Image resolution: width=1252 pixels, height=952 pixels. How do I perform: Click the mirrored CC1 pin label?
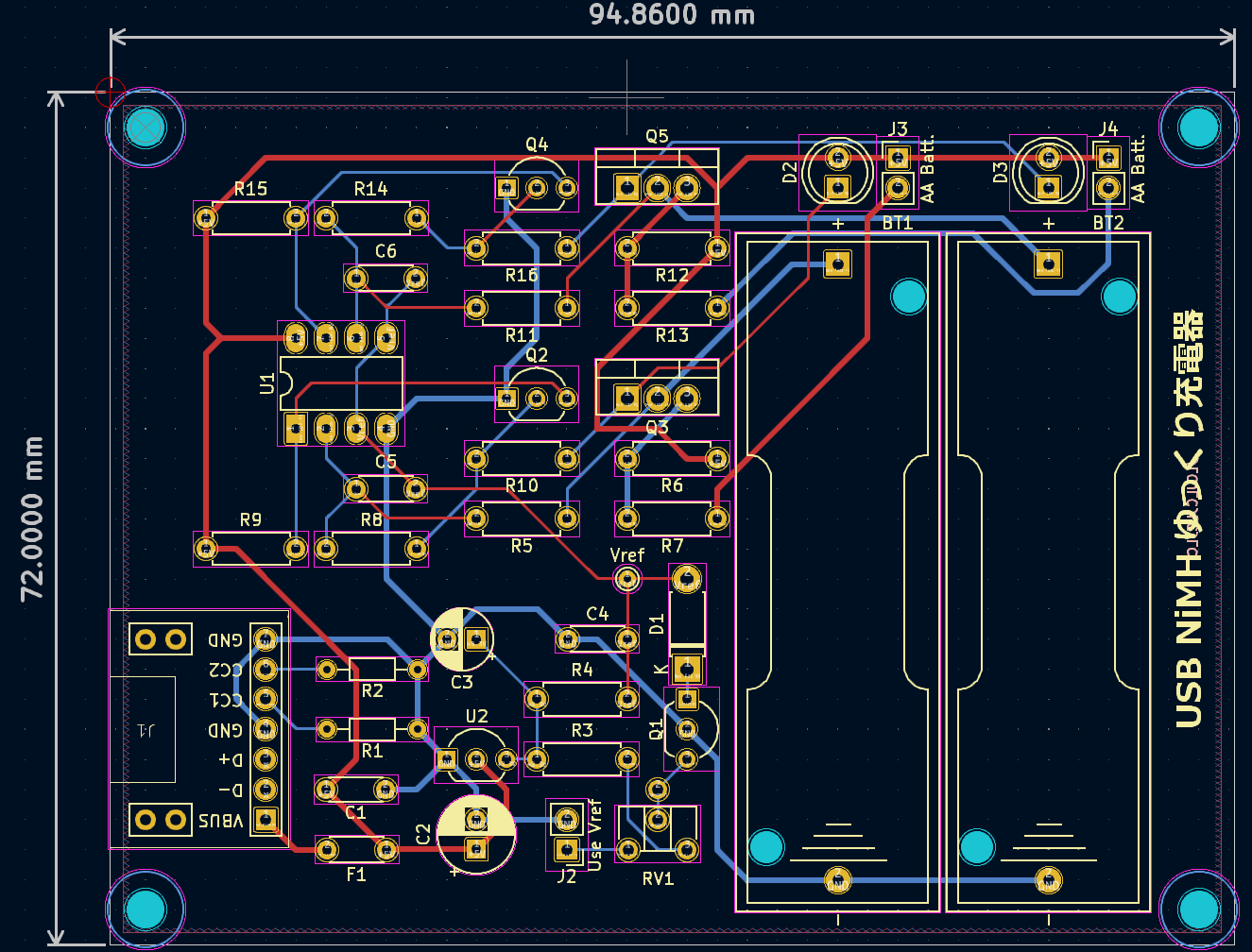(x=225, y=700)
